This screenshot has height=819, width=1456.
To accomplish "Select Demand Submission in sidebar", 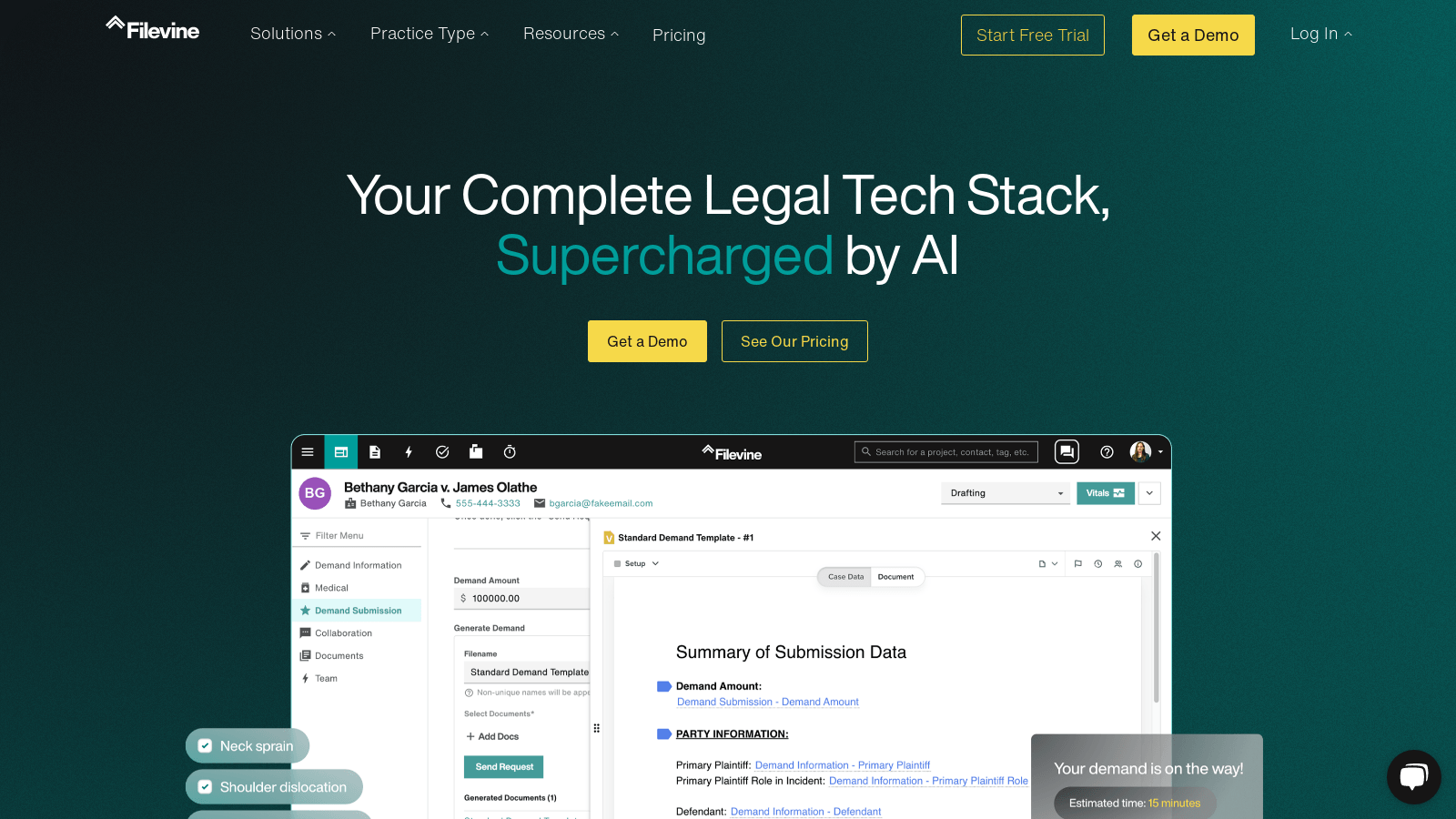I will coord(358,611).
